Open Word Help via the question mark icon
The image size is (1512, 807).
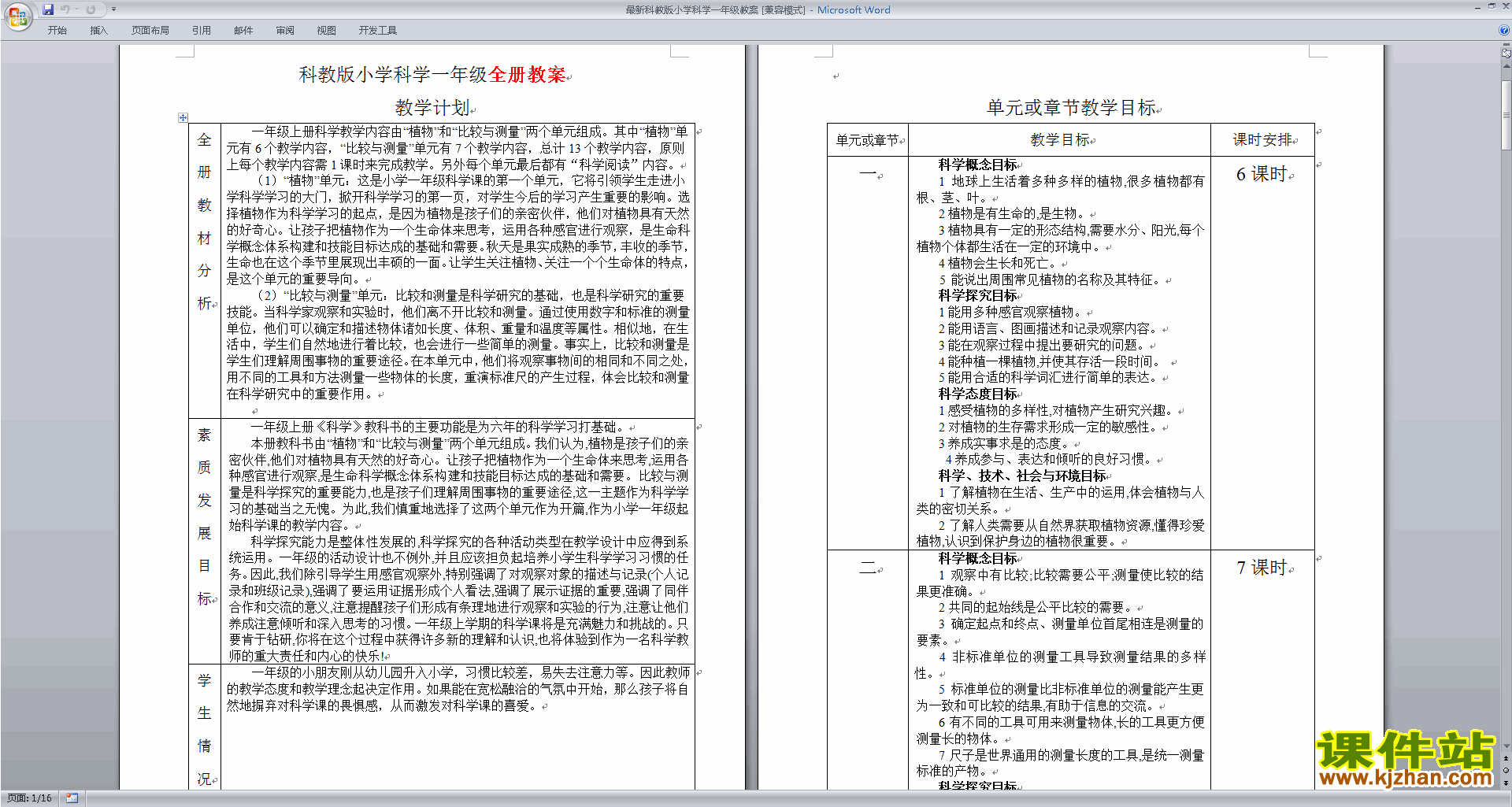[x=1504, y=31]
